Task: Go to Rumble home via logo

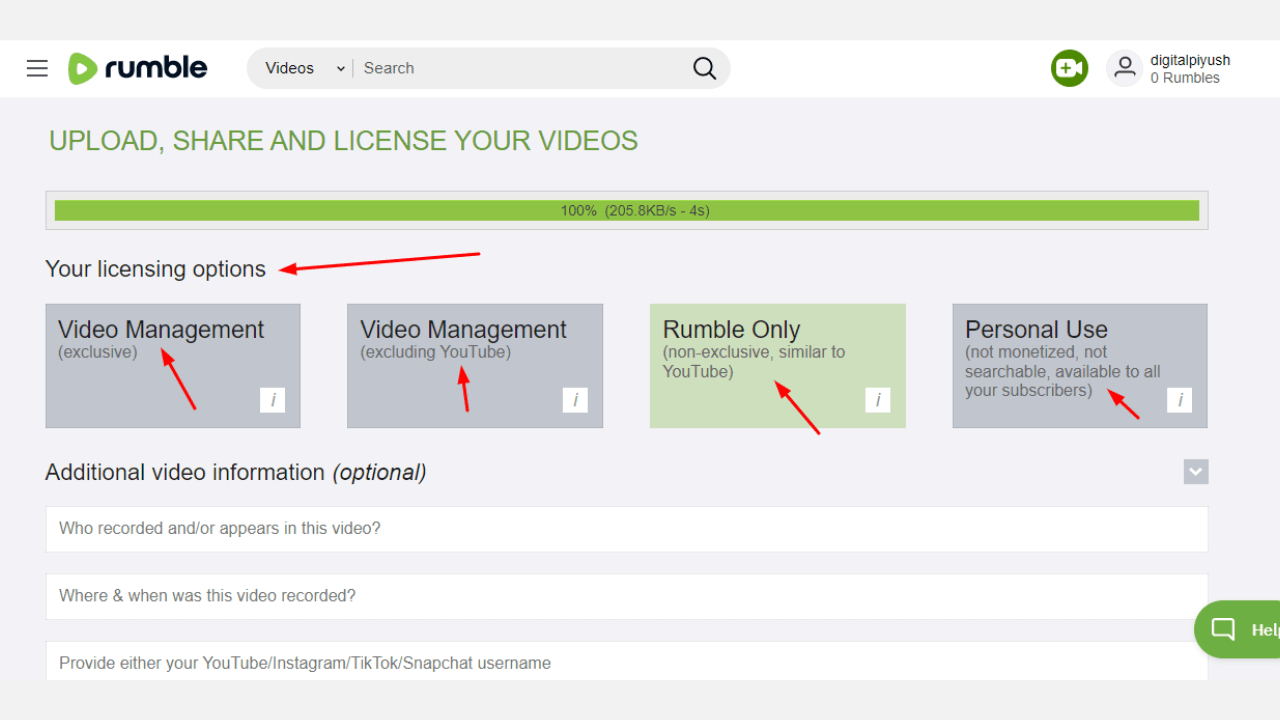Action: (x=137, y=68)
